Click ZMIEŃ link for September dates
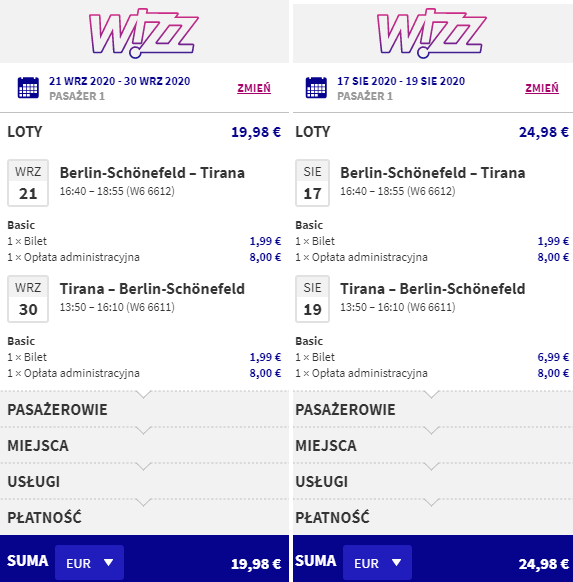This screenshot has width=573, height=582. (x=254, y=88)
